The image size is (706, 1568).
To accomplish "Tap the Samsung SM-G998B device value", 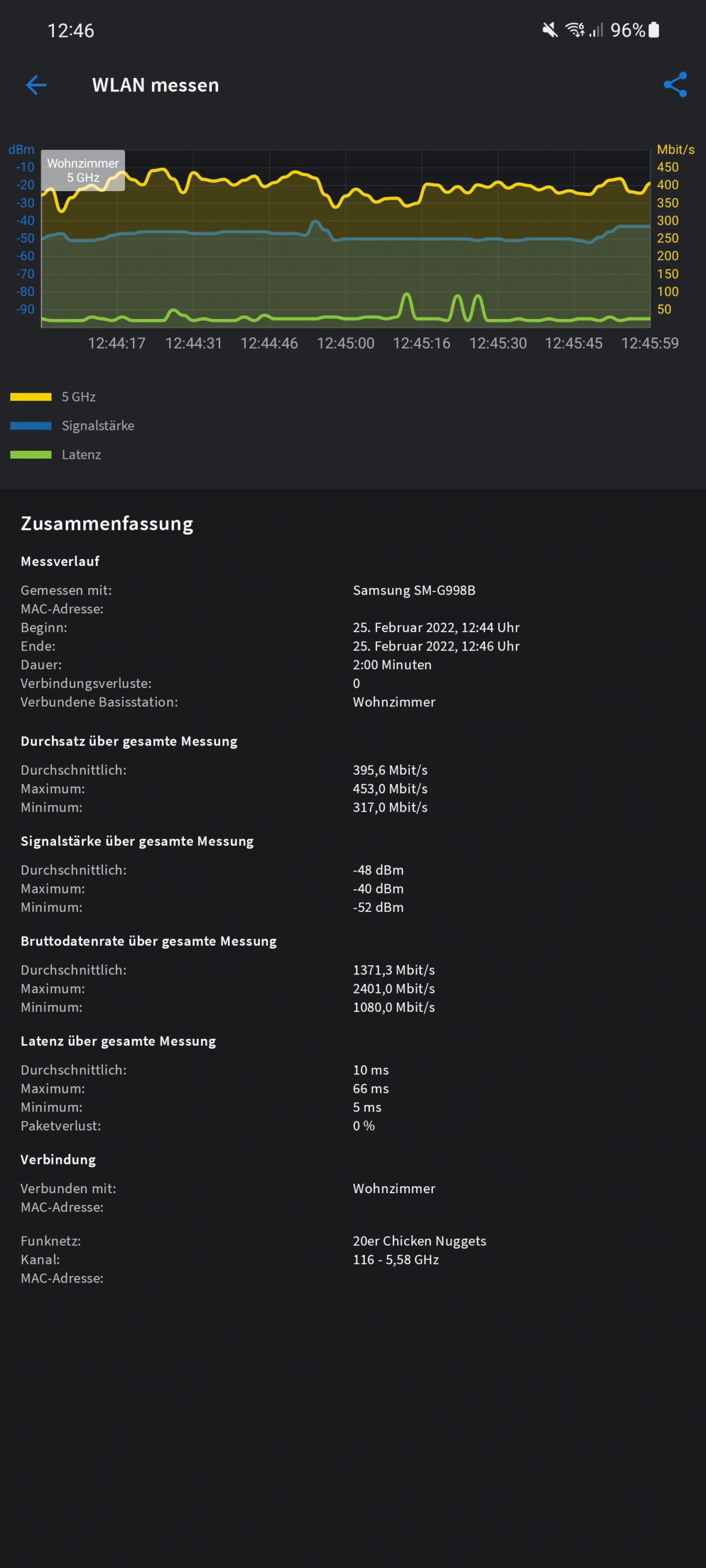I will 414,590.
